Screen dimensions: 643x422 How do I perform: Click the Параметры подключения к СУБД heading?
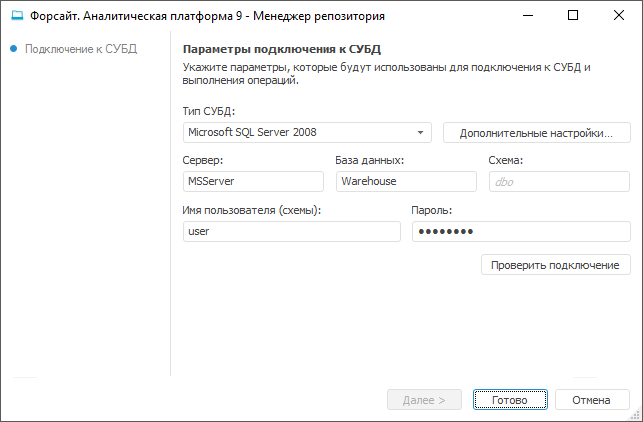(x=282, y=49)
